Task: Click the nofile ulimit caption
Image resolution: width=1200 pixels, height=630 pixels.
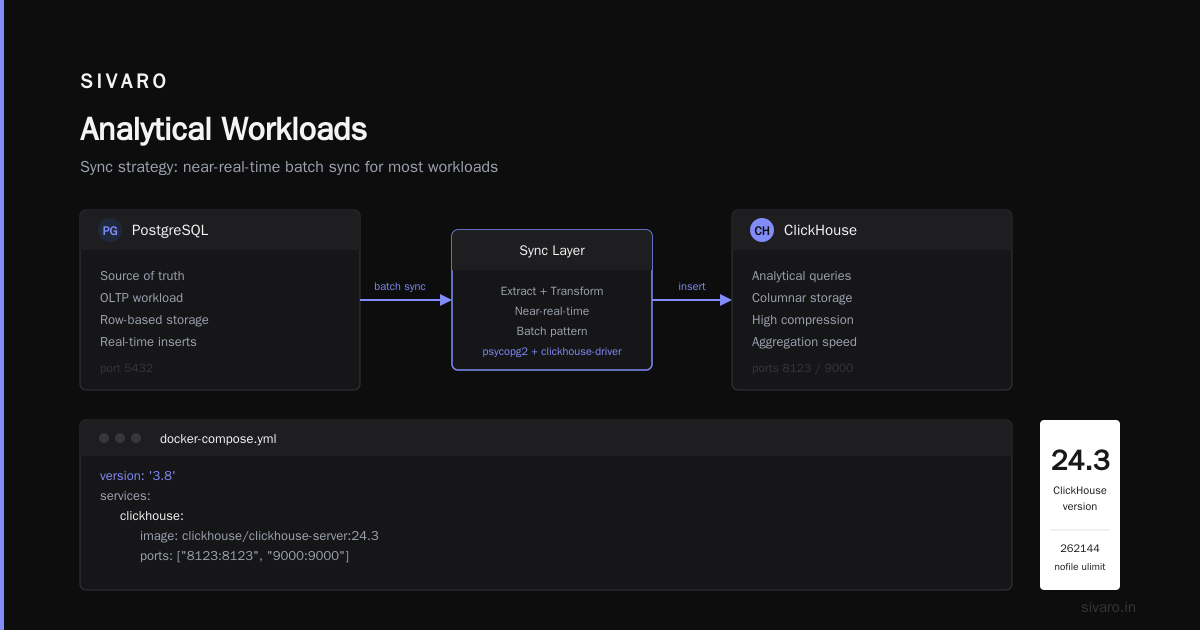Action: pyautogui.click(x=1080, y=567)
